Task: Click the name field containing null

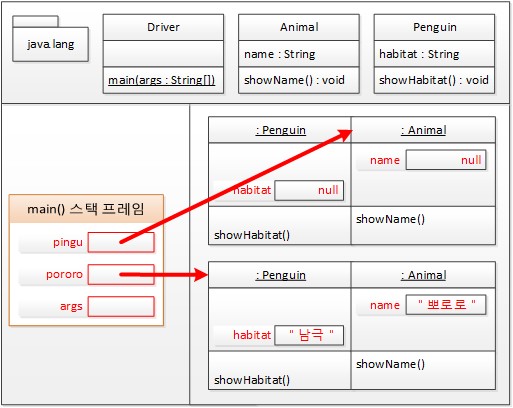Action: pyautogui.click(x=446, y=160)
